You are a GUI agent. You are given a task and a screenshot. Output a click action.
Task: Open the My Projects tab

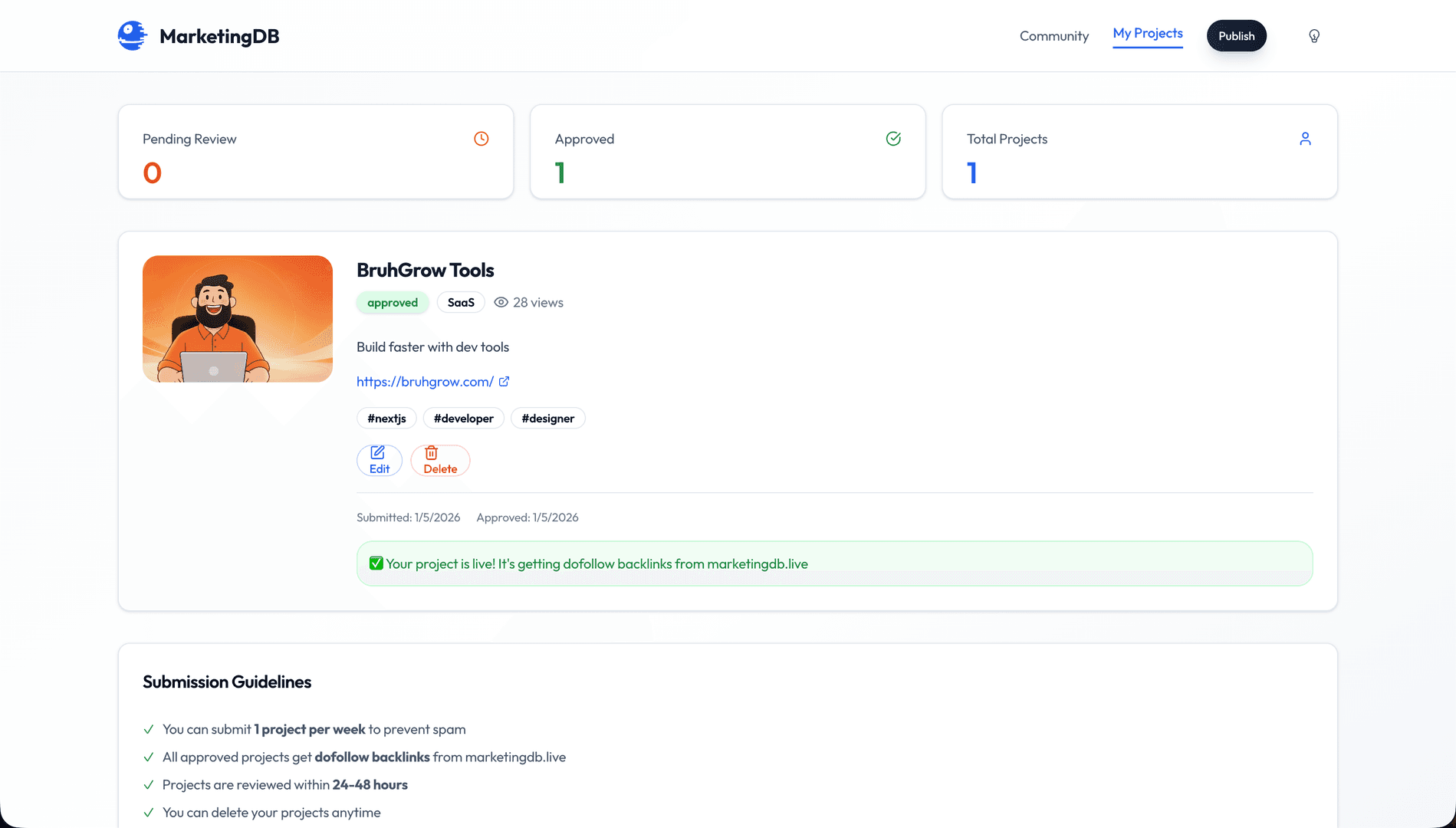[x=1148, y=34]
